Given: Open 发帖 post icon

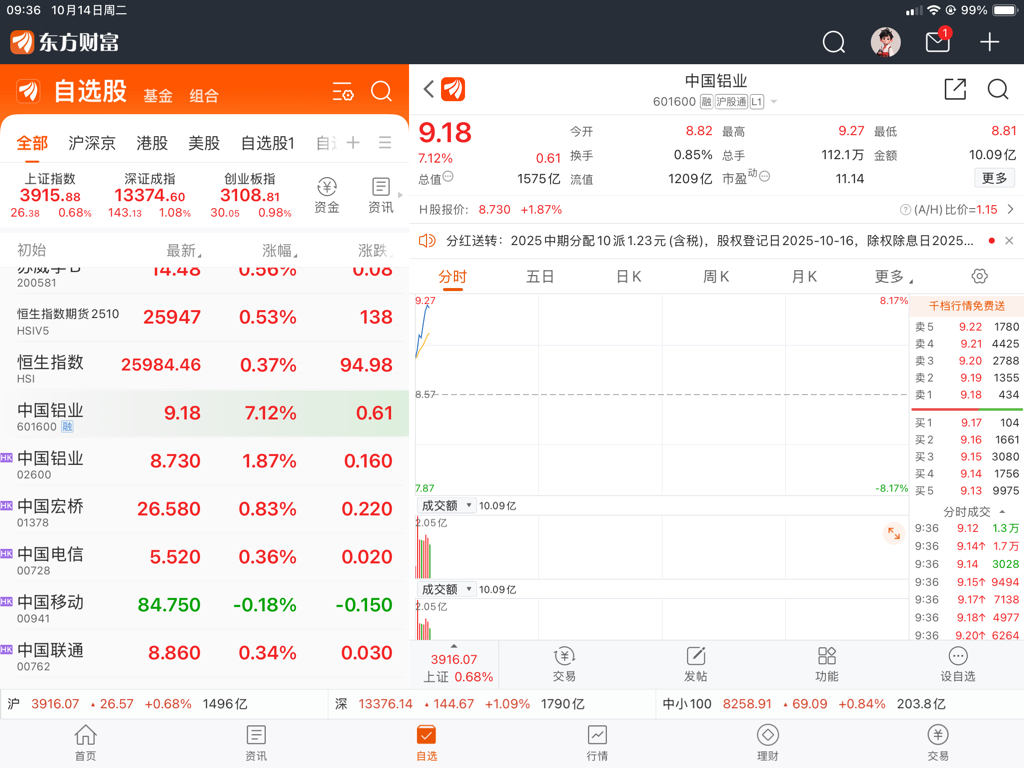Looking at the screenshot, I should coord(696,664).
